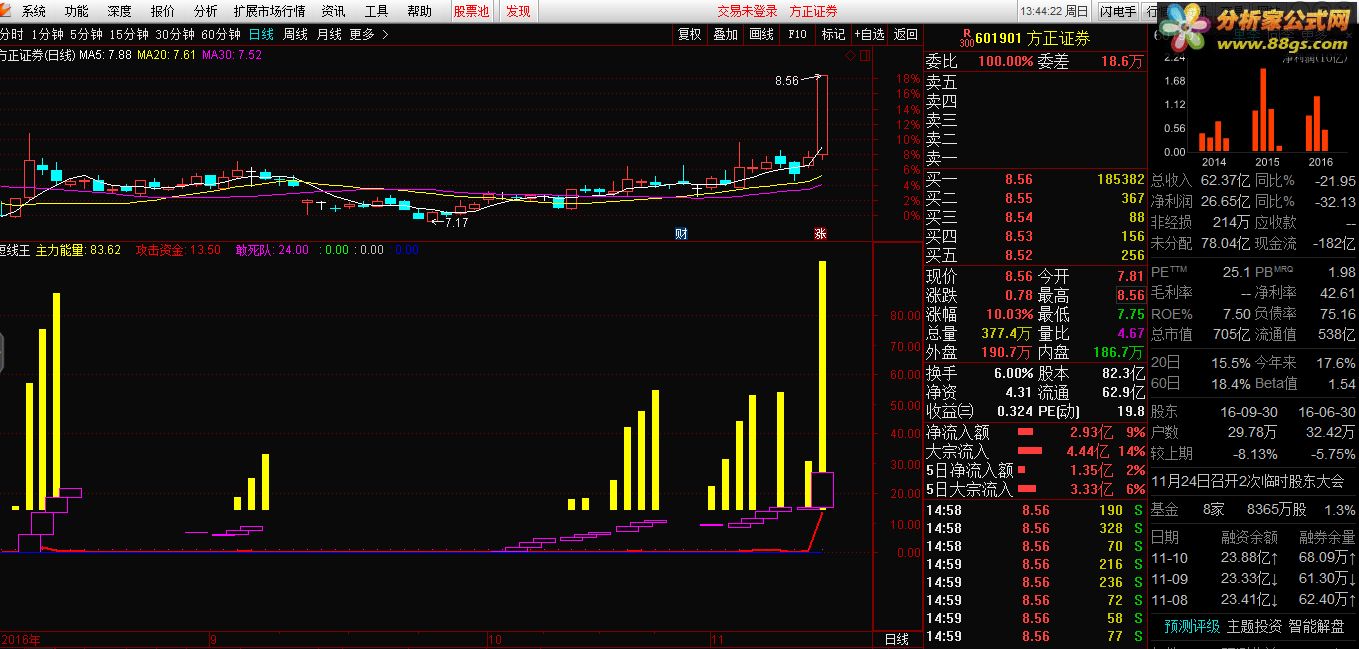Image resolution: width=1359 pixels, height=649 pixels.
Task: Open the 分析 menu
Action: point(205,11)
